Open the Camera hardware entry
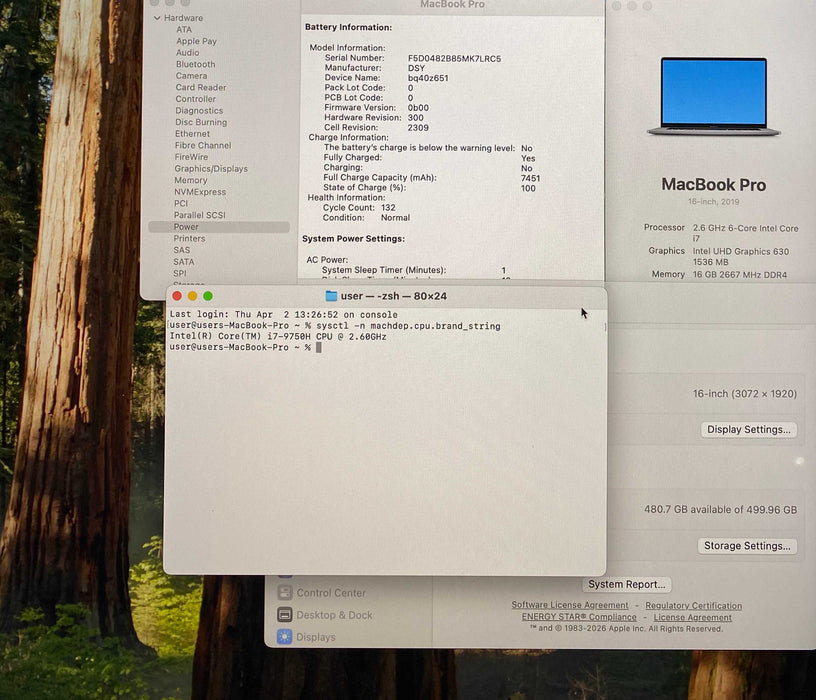Viewport: 816px width, 700px height. pos(191,75)
